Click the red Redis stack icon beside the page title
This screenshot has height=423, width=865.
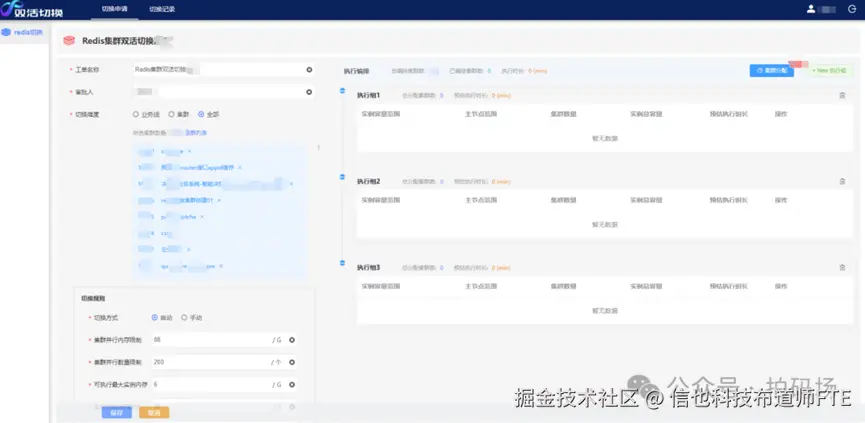click(x=69, y=40)
